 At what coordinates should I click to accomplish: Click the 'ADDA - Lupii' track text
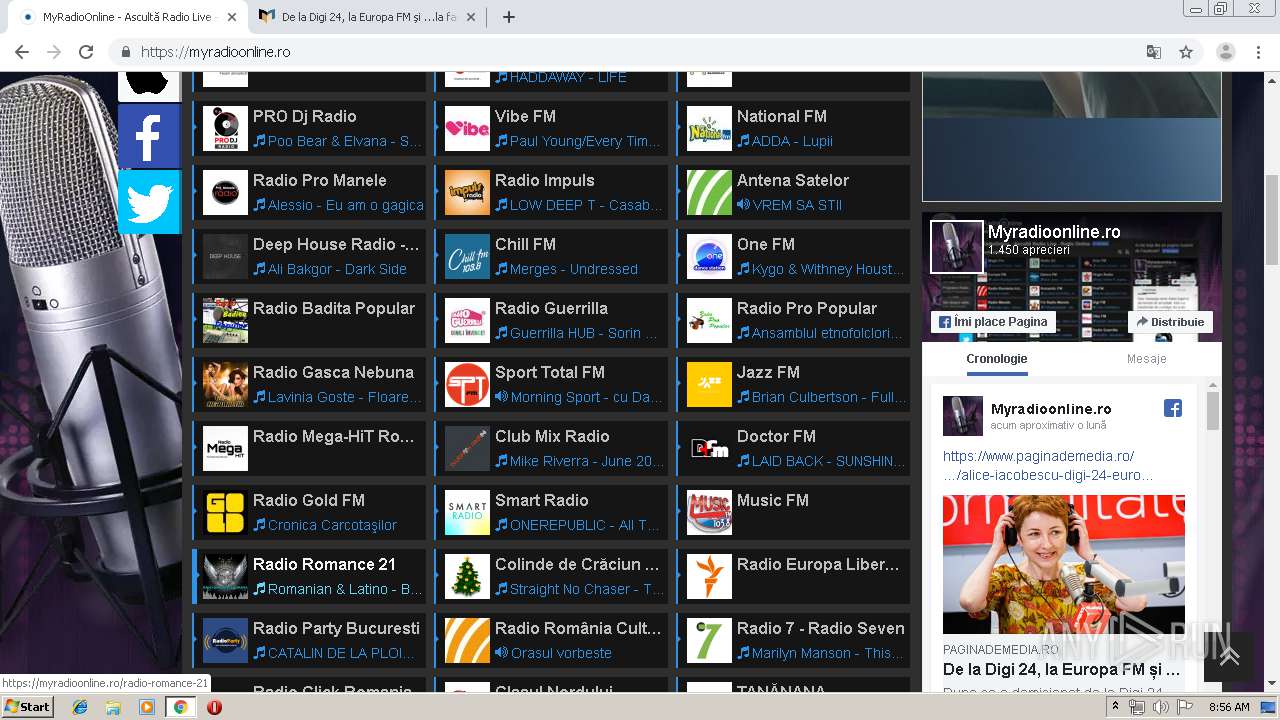(x=792, y=141)
